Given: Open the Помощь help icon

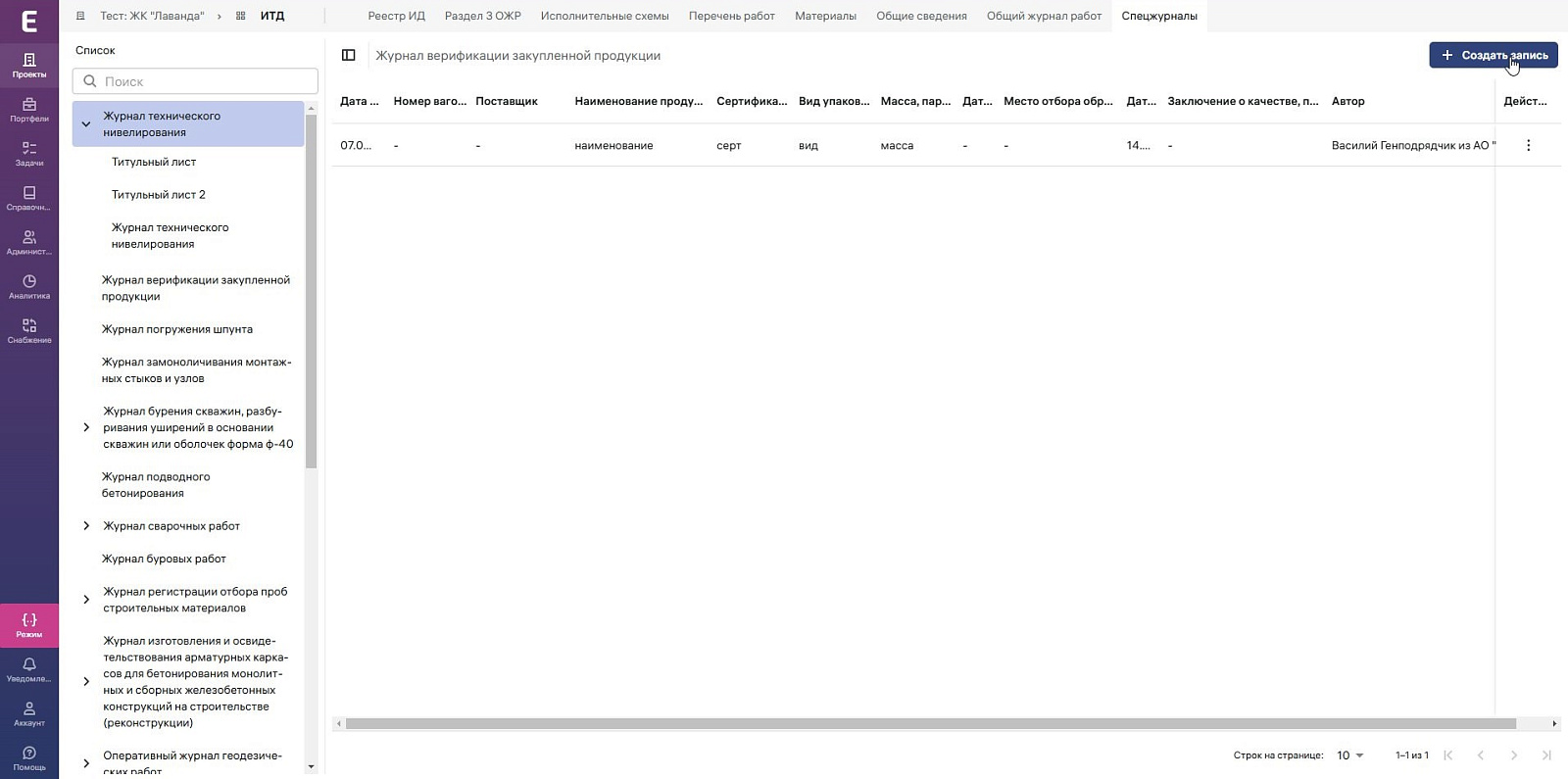Looking at the screenshot, I should (x=29, y=758).
